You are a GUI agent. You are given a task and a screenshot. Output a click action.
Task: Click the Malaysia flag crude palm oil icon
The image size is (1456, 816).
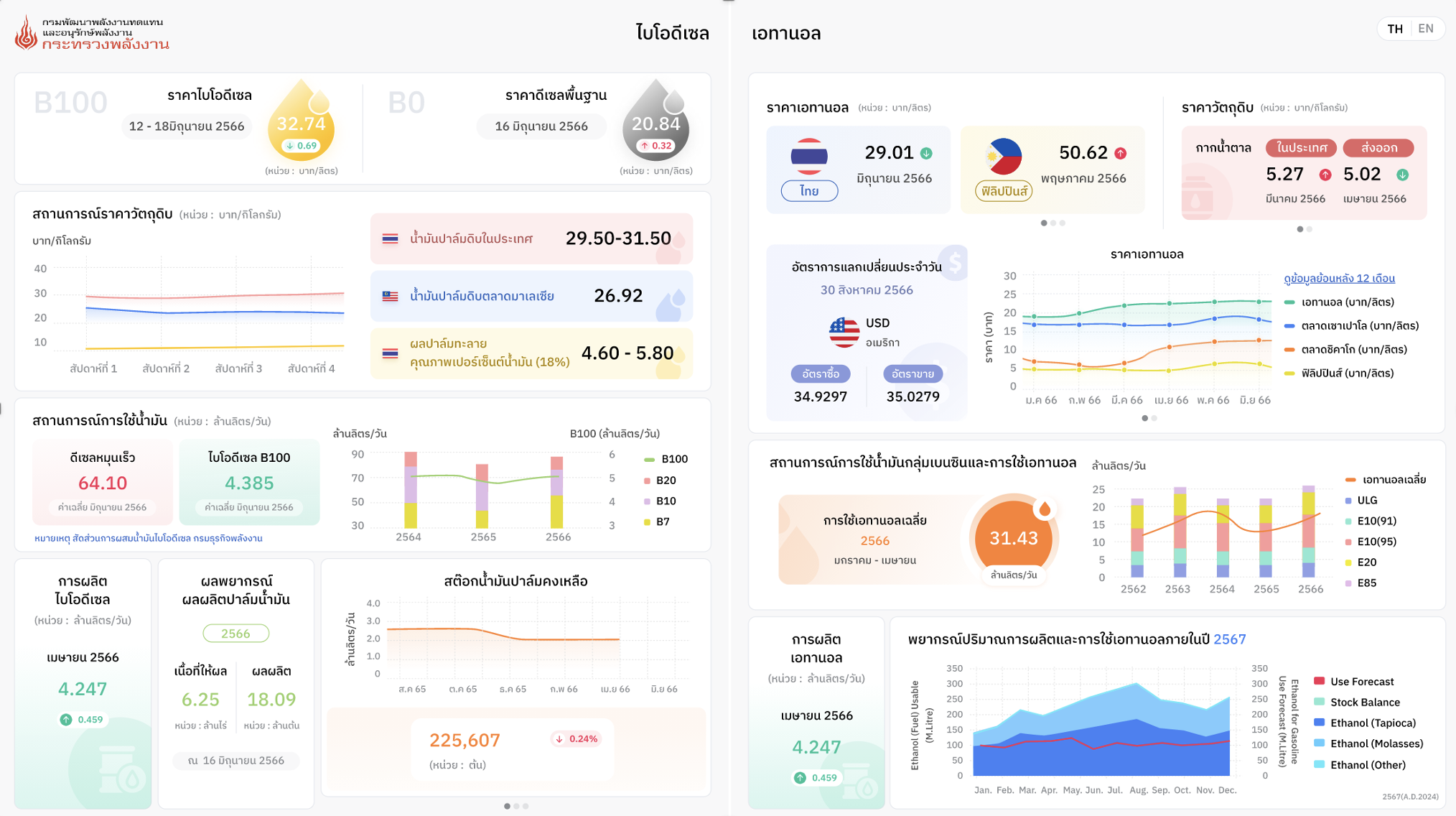click(x=390, y=296)
